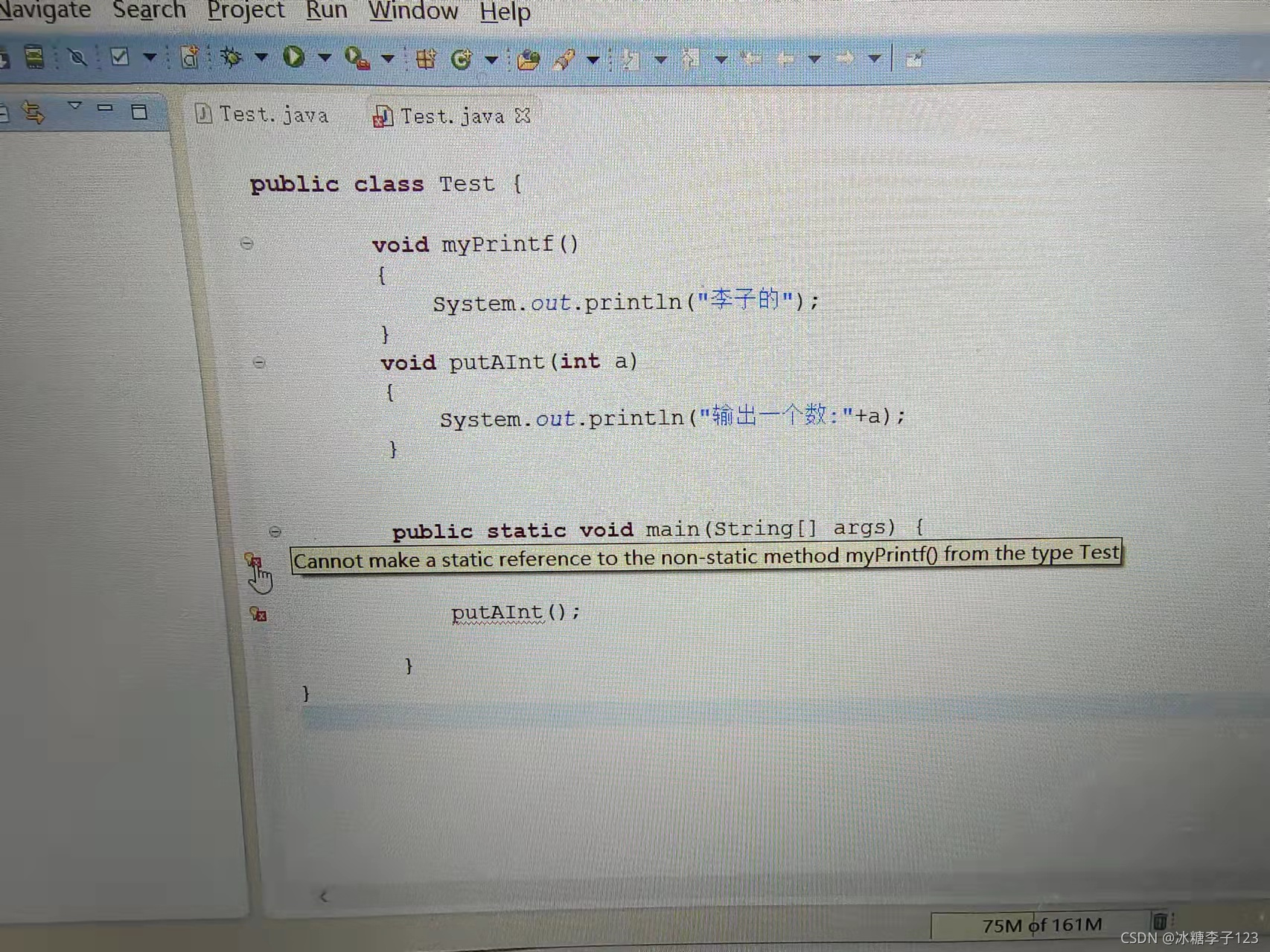1270x952 pixels.
Task: Click the New Java Package icon
Action: (426, 59)
